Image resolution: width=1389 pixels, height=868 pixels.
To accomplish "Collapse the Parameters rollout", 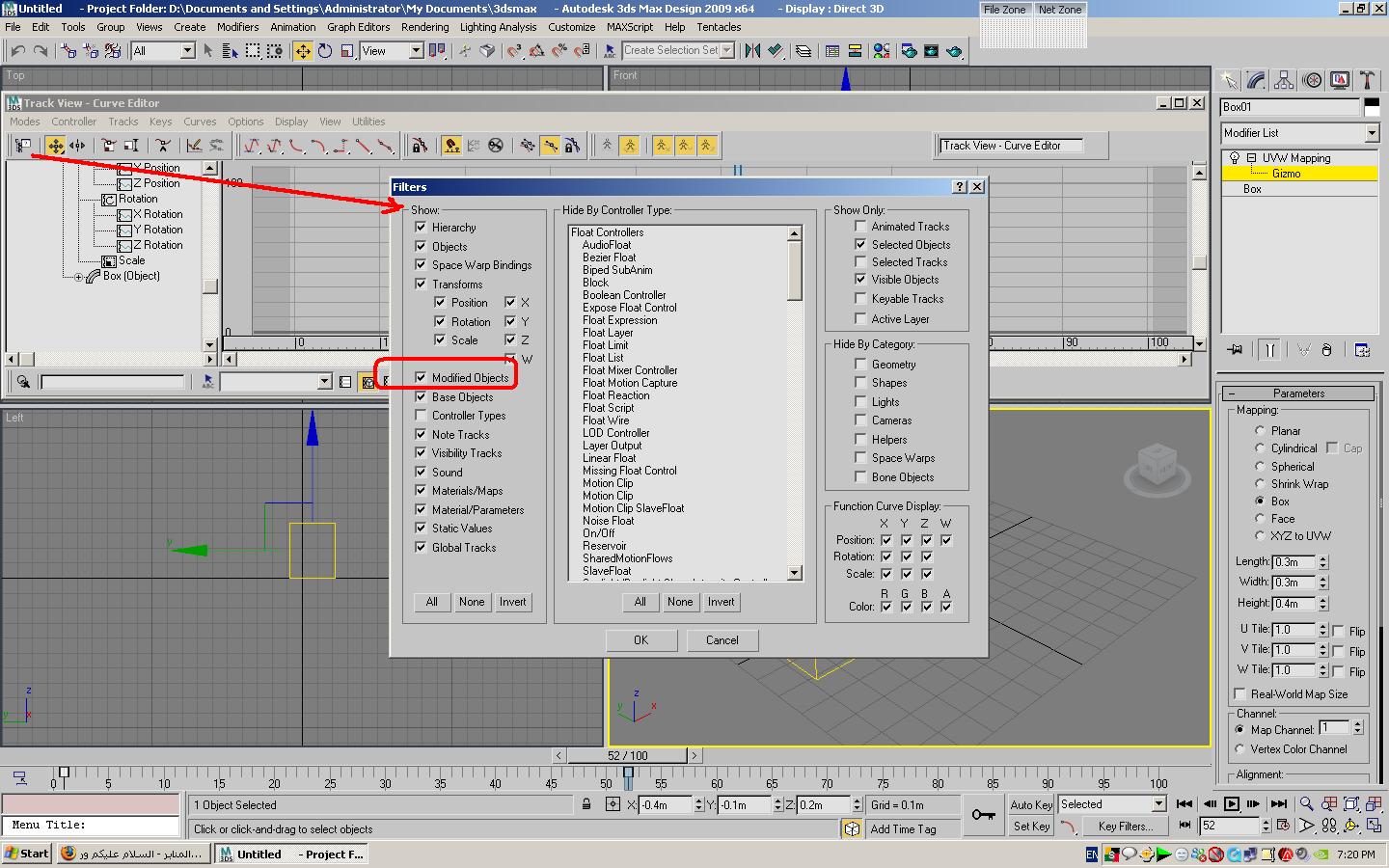I will (1298, 393).
